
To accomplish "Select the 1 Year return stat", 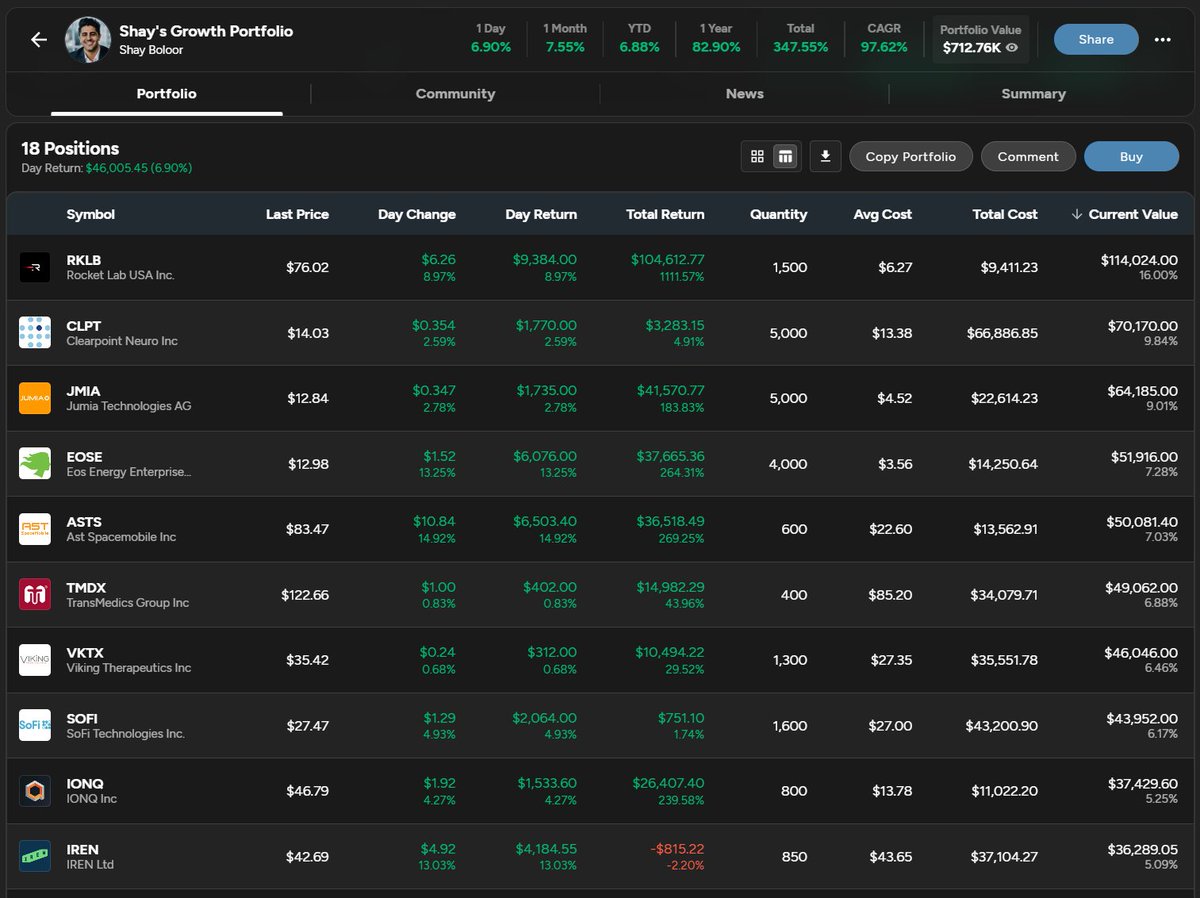I will click(x=715, y=38).
